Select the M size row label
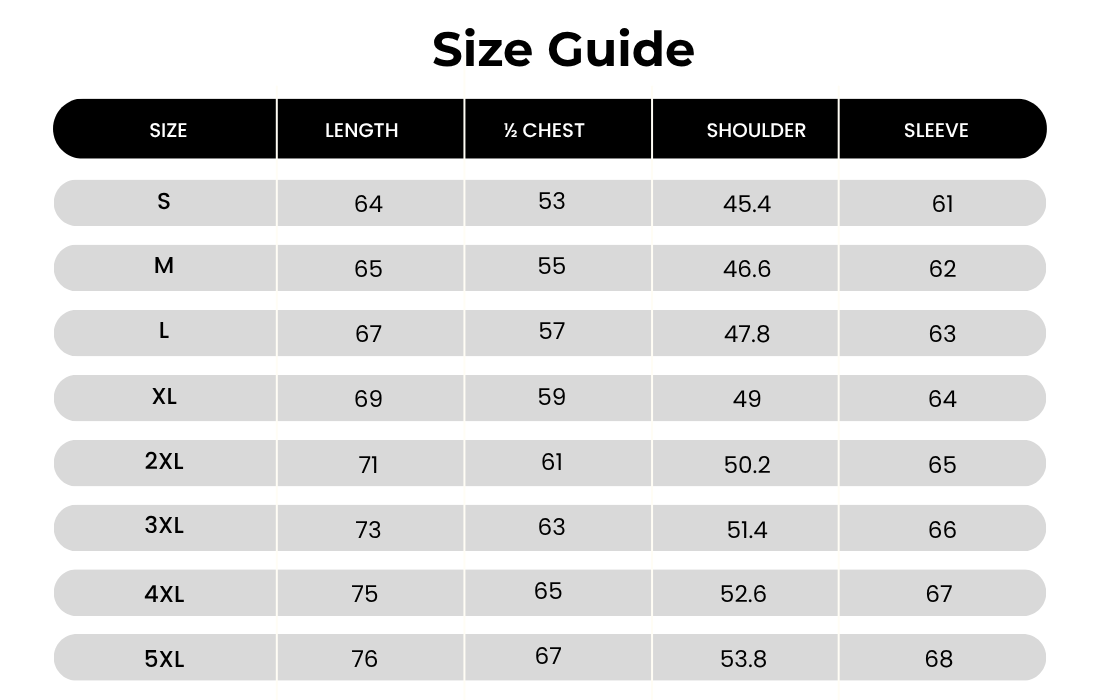Screen dimensions: 1100x700 coord(164,266)
